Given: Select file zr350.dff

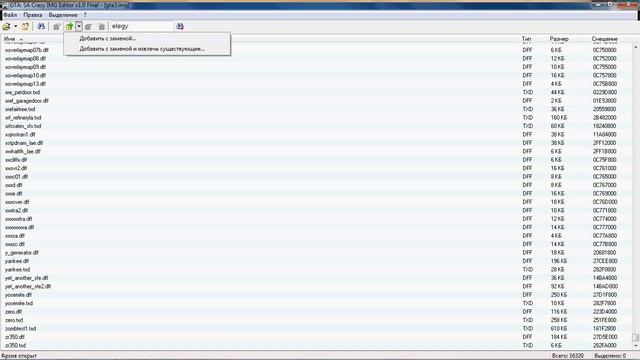Looking at the screenshot, I should point(15,337).
